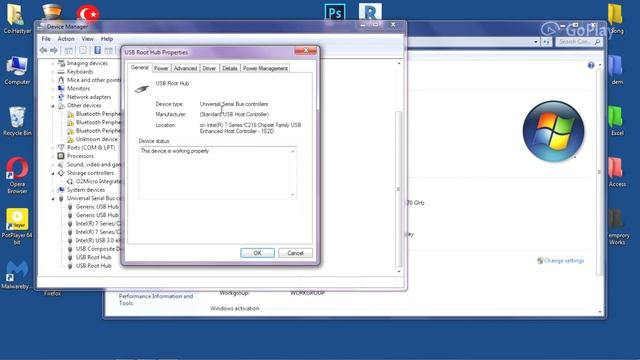Screen dimensions: 640x360
Task: Expand the System devices node
Action: pyautogui.click(x=53, y=190)
